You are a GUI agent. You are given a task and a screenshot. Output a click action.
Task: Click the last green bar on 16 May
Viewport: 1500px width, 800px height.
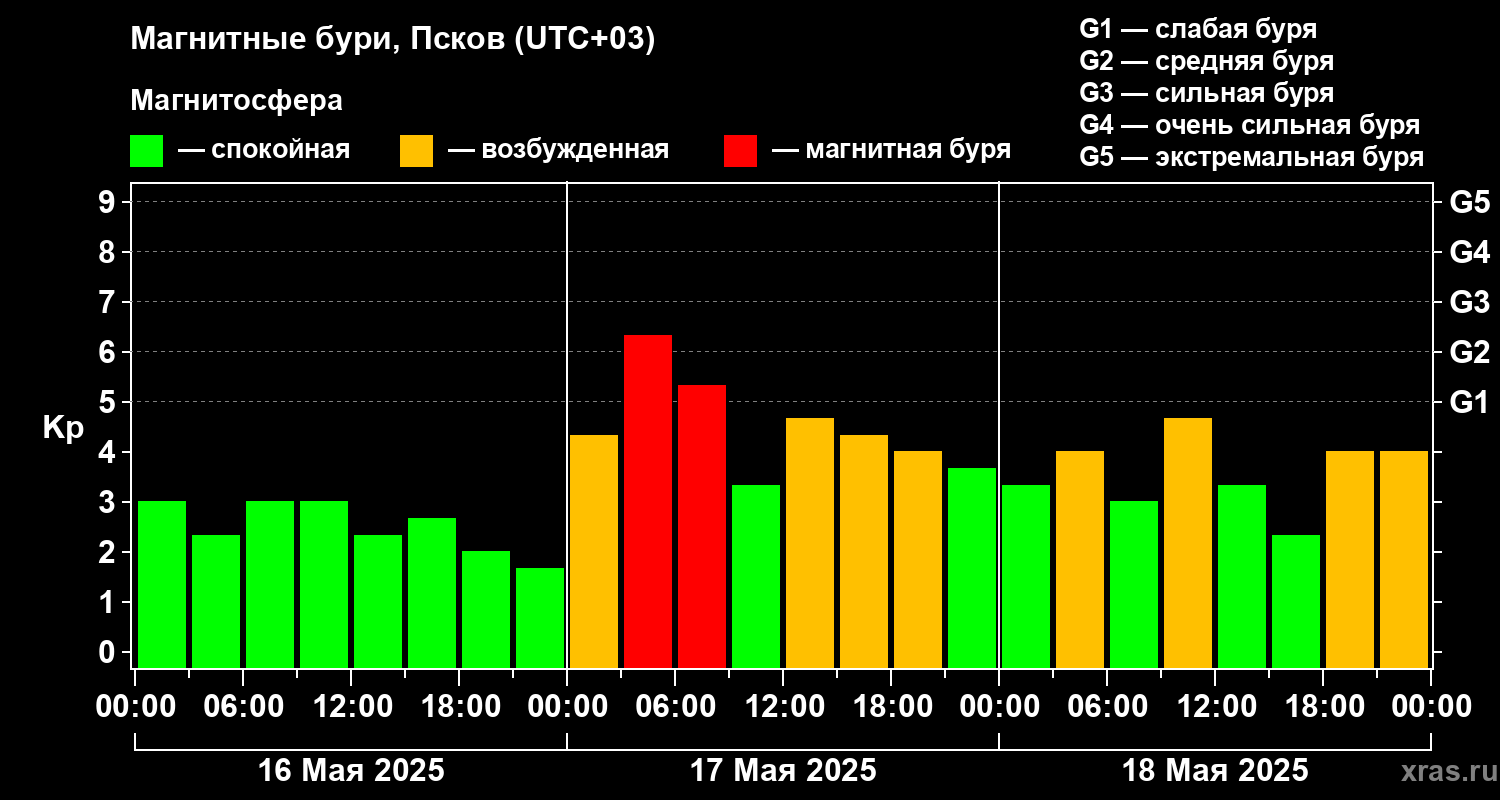(x=540, y=617)
